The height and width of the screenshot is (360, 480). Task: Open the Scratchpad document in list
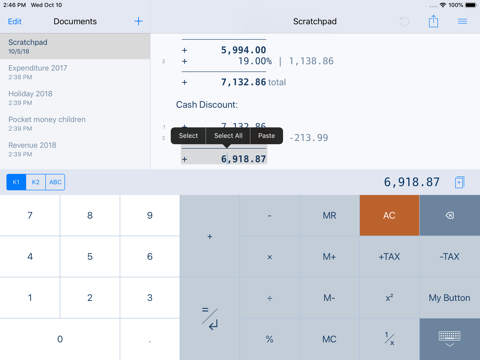point(75,46)
